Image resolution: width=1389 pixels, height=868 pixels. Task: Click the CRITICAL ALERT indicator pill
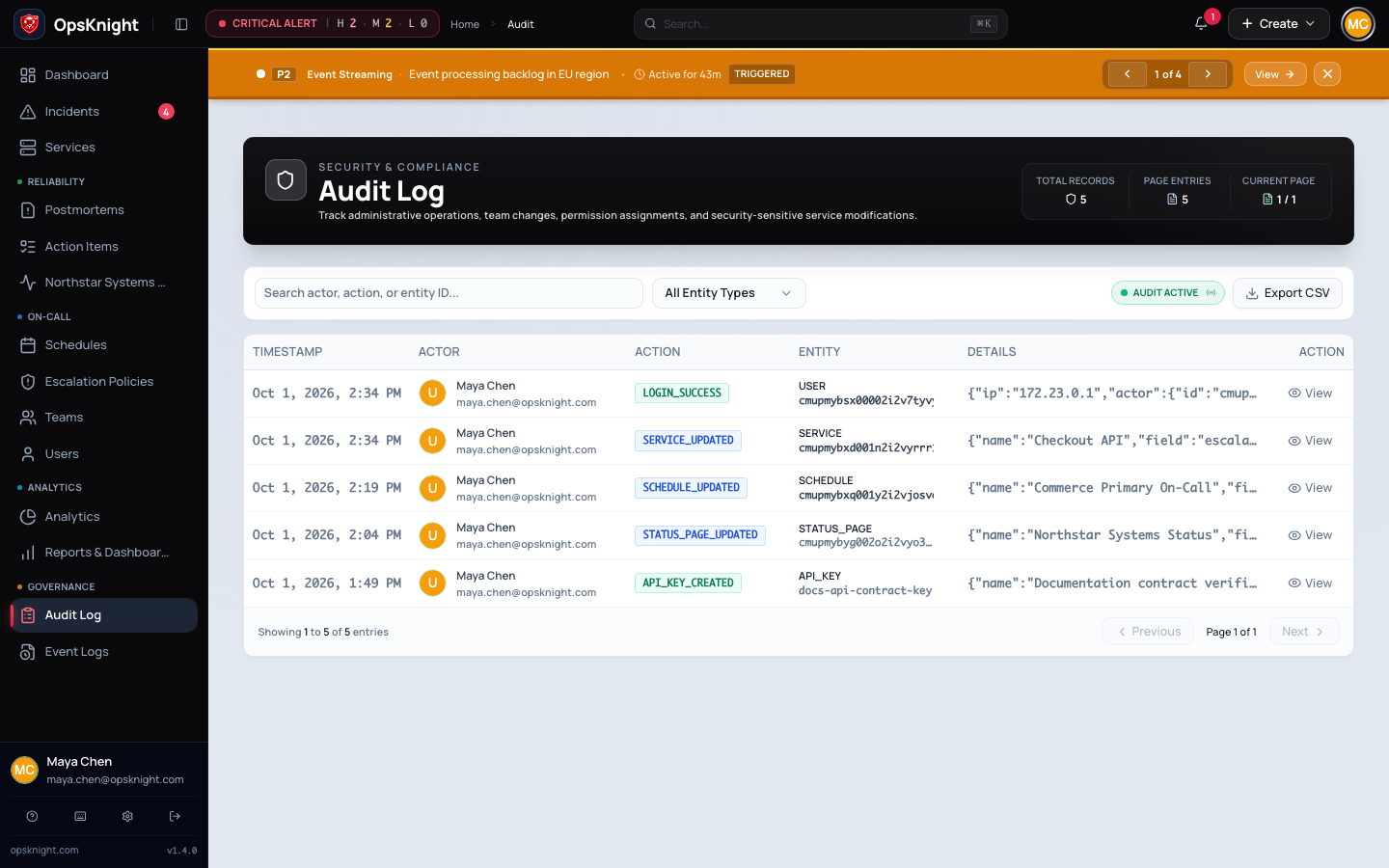(x=322, y=24)
